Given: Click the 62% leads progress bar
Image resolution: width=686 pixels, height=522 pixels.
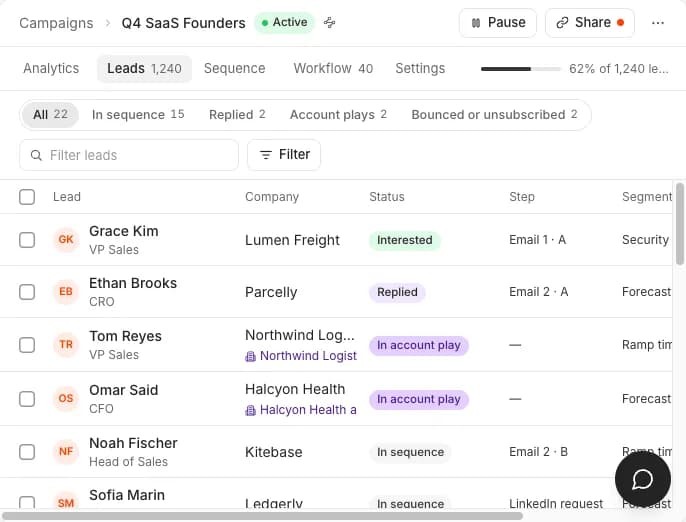Looking at the screenshot, I should click(x=521, y=69).
